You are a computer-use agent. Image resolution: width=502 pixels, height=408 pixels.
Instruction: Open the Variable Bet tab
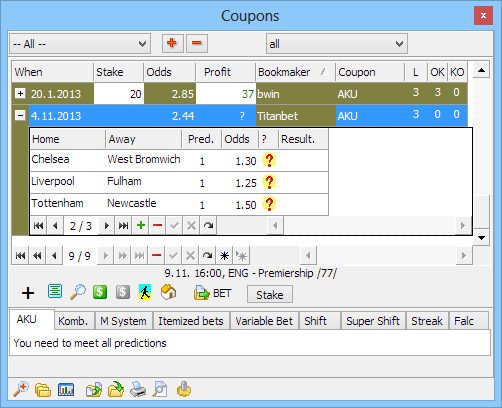click(x=264, y=321)
